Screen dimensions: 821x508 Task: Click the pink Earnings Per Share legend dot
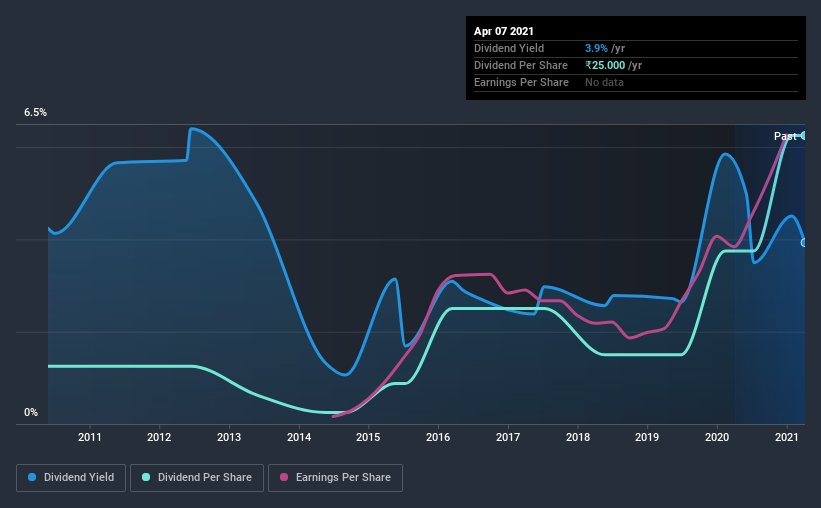tap(284, 477)
